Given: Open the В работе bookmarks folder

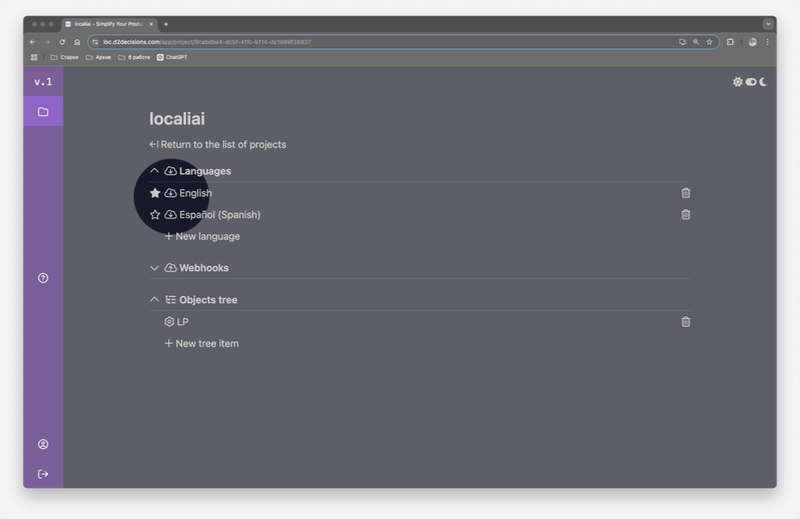Looking at the screenshot, I should tap(134, 57).
